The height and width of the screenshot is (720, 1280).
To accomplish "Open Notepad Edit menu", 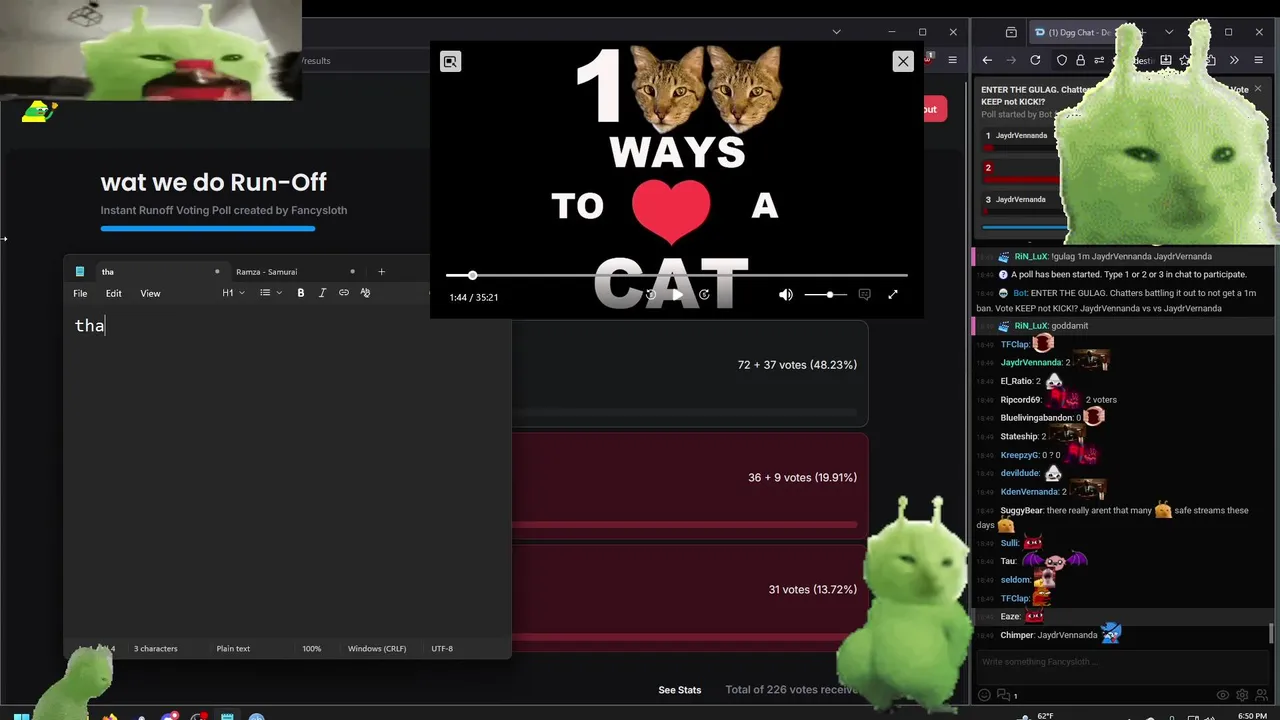I will pos(114,293).
